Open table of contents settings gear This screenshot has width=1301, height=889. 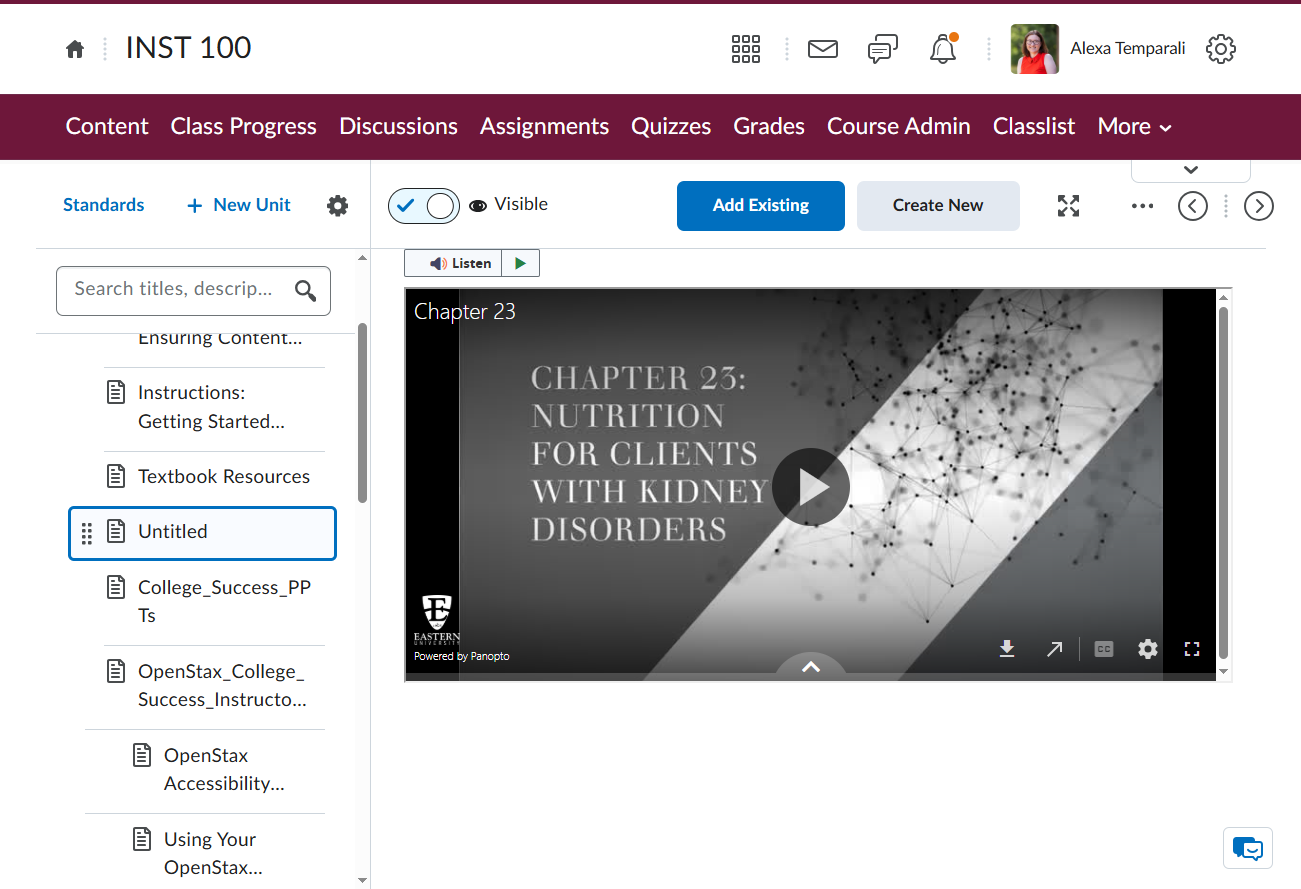(x=338, y=206)
